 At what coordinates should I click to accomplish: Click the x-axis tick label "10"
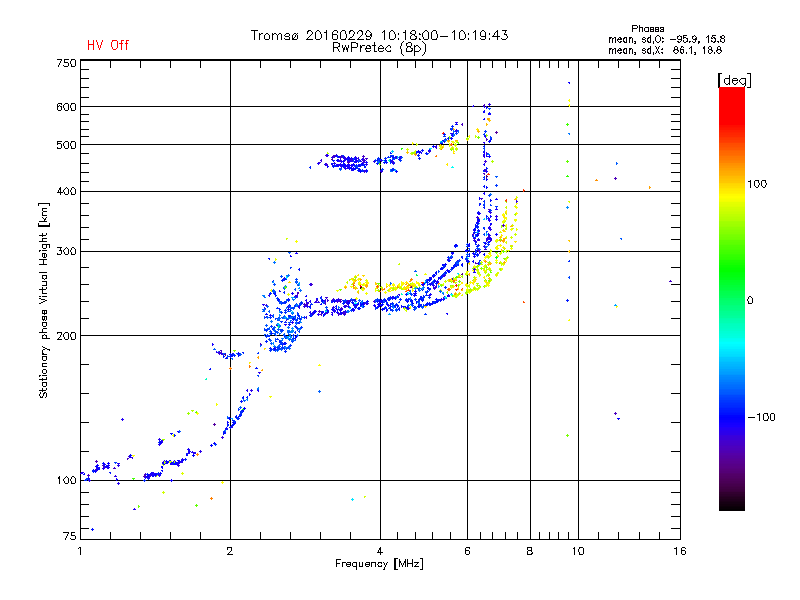point(578,551)
